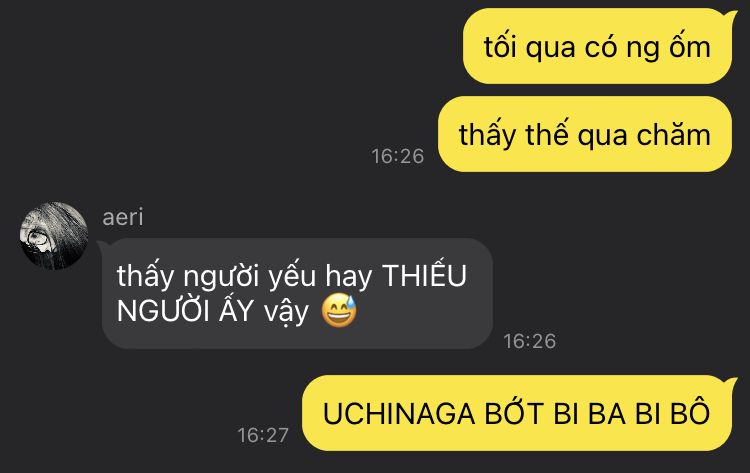Click the 16:26 timestamp beside aeri's message

529,341
